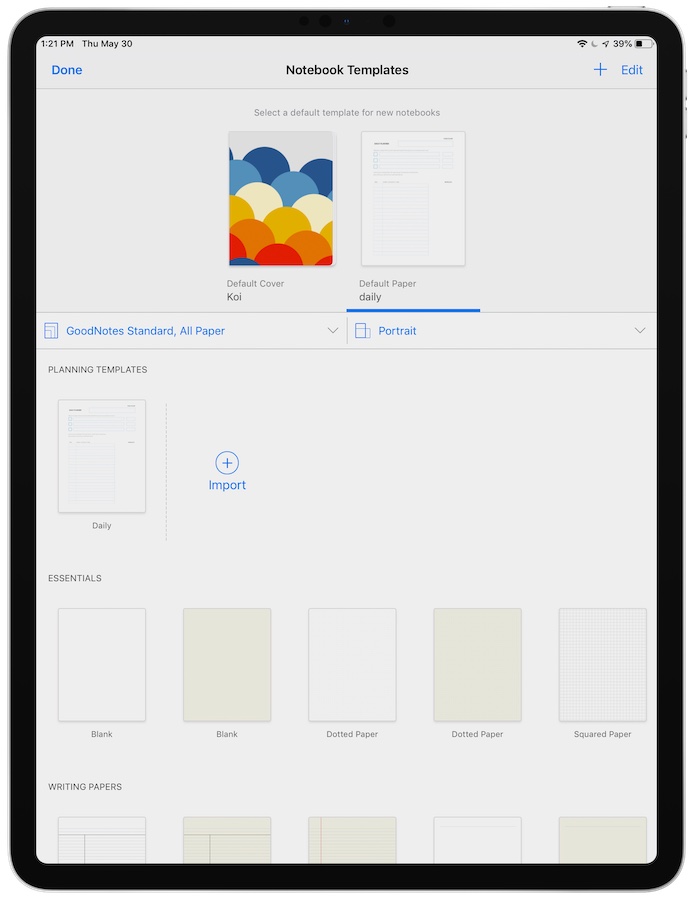Choose the Squared Paper template
Image resolution: width=693 pixels, height=900 pixels.
coord(602,665)
